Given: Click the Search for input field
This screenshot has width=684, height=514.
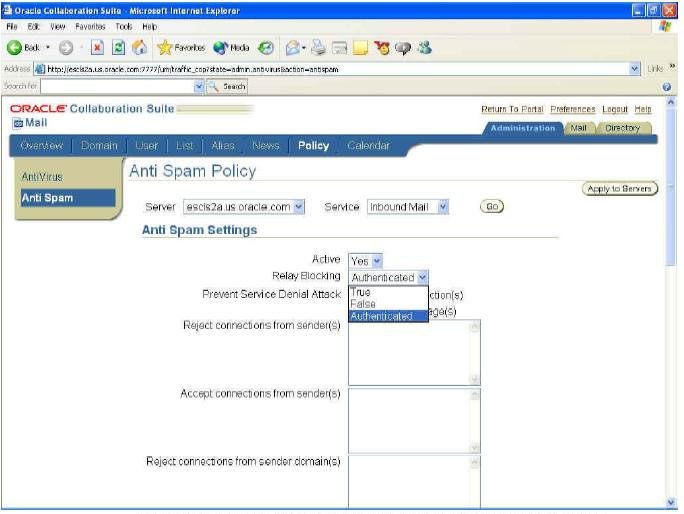Looking at the screenshot, I should tap(117, 86).
